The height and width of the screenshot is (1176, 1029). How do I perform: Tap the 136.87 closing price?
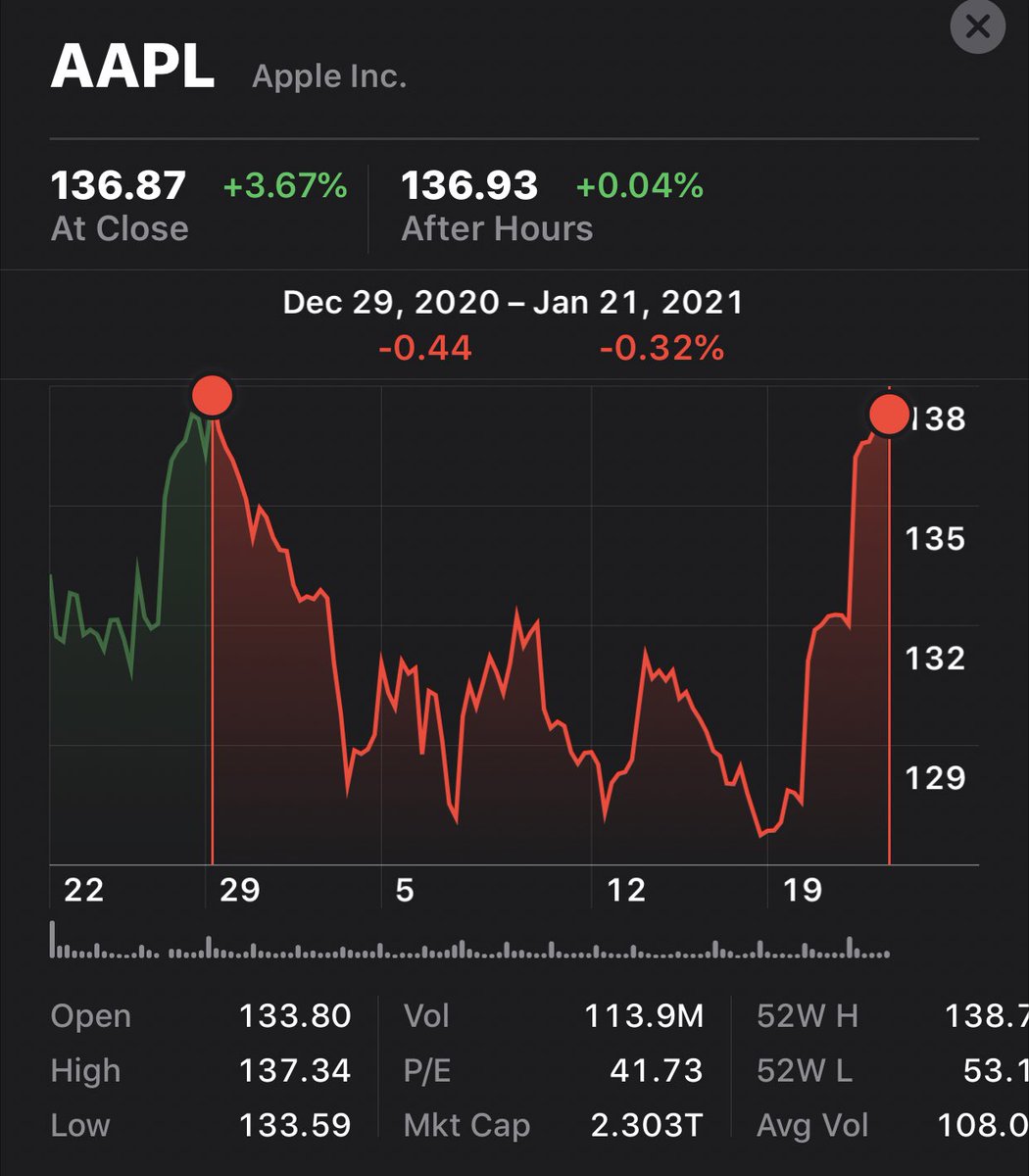pos(118,185)
